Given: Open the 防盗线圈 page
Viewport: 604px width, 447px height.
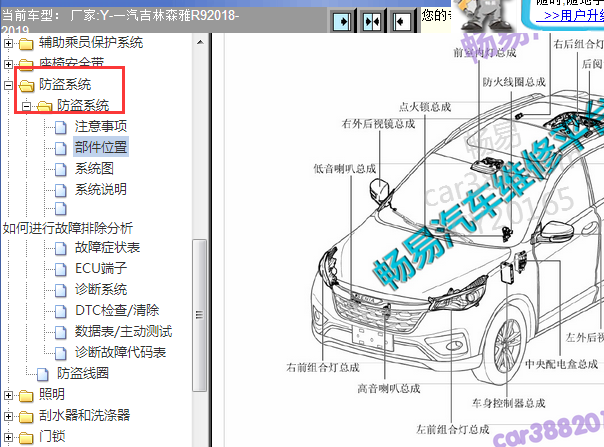Looking at the screenshot, I should (82, 373).
